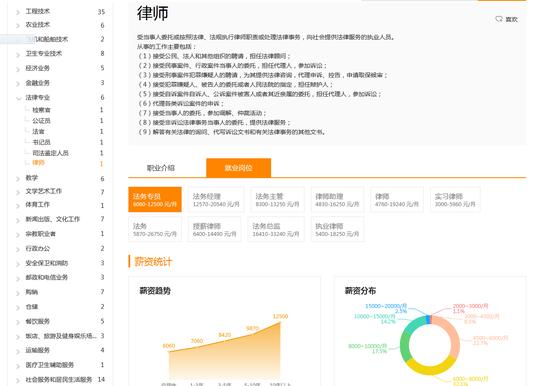Image resolution: width=550 pixels, height=386 pixels.
Task: Open the 购销 category
Action: pyautogui.click(x=32, y=292)
